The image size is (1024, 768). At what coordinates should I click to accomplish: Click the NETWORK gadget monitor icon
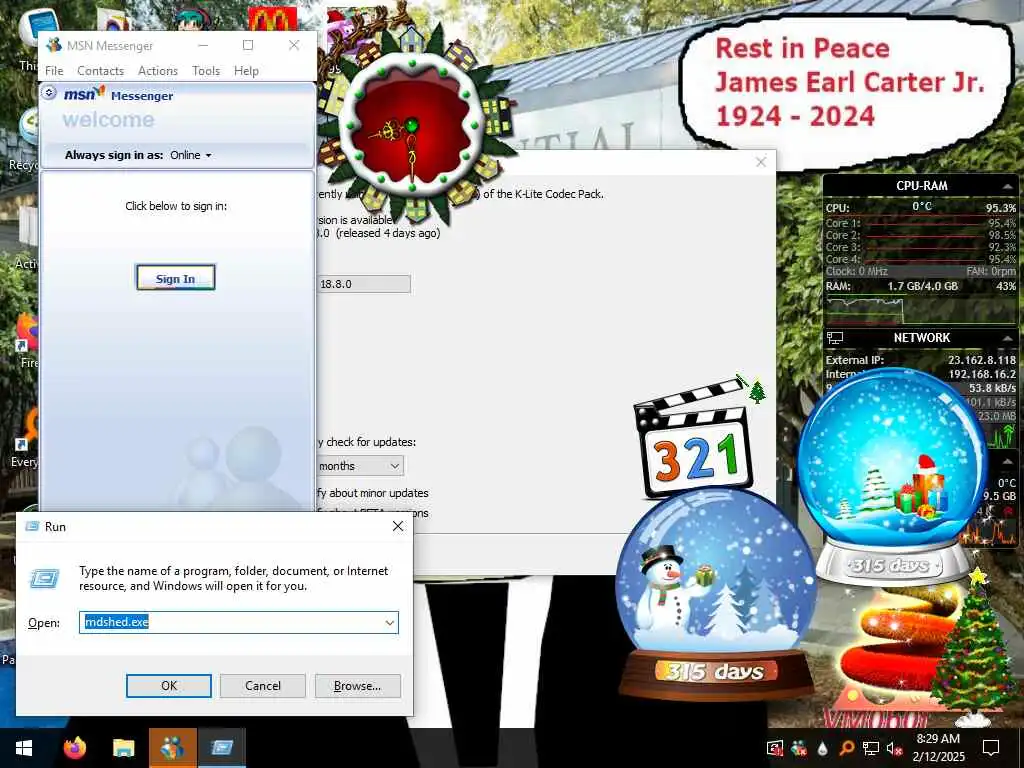[x=835, y=338]
